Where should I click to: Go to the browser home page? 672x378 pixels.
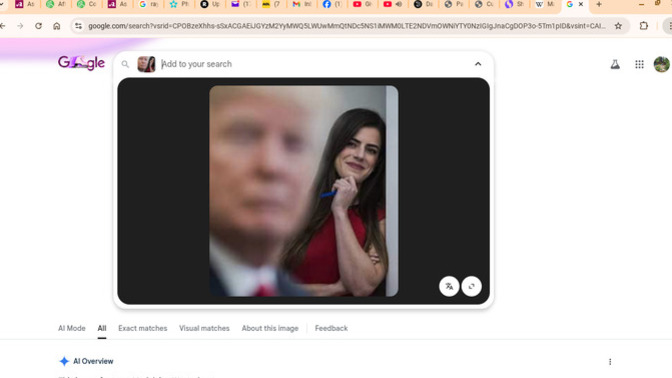[57, 26]
